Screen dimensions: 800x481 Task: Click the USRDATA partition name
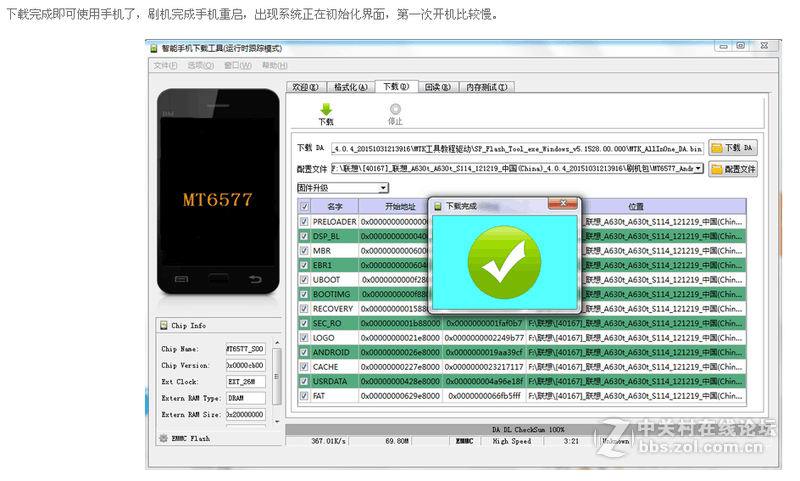point(330,382)
